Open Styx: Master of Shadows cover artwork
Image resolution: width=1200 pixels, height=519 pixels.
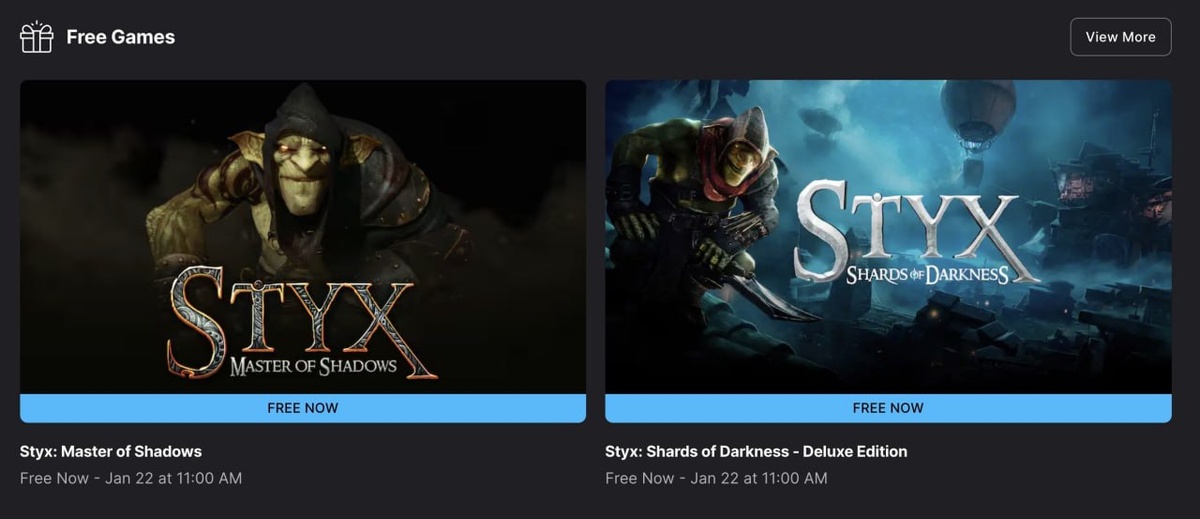click(303, 237)
